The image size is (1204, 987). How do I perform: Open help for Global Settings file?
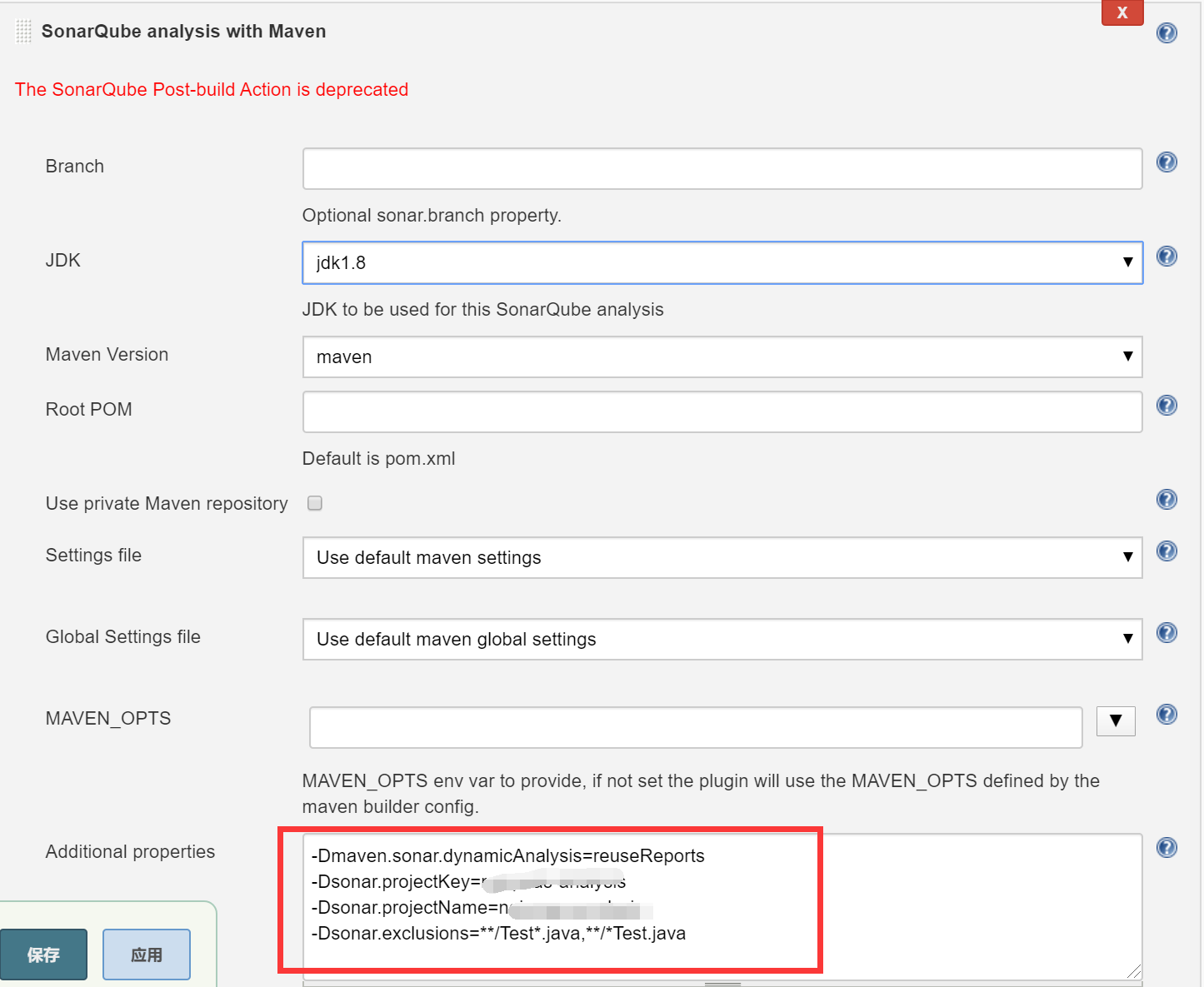(1167, 632)
